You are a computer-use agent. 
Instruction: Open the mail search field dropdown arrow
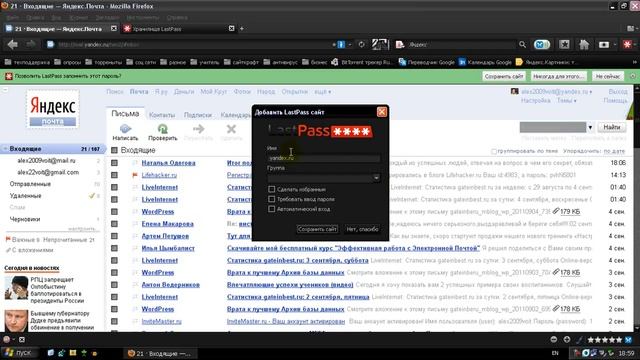click(x=590, y=127)
